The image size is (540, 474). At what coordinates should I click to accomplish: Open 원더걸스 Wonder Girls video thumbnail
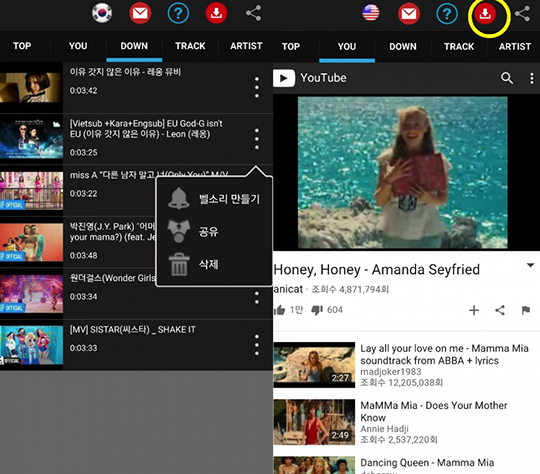(31, 293)
